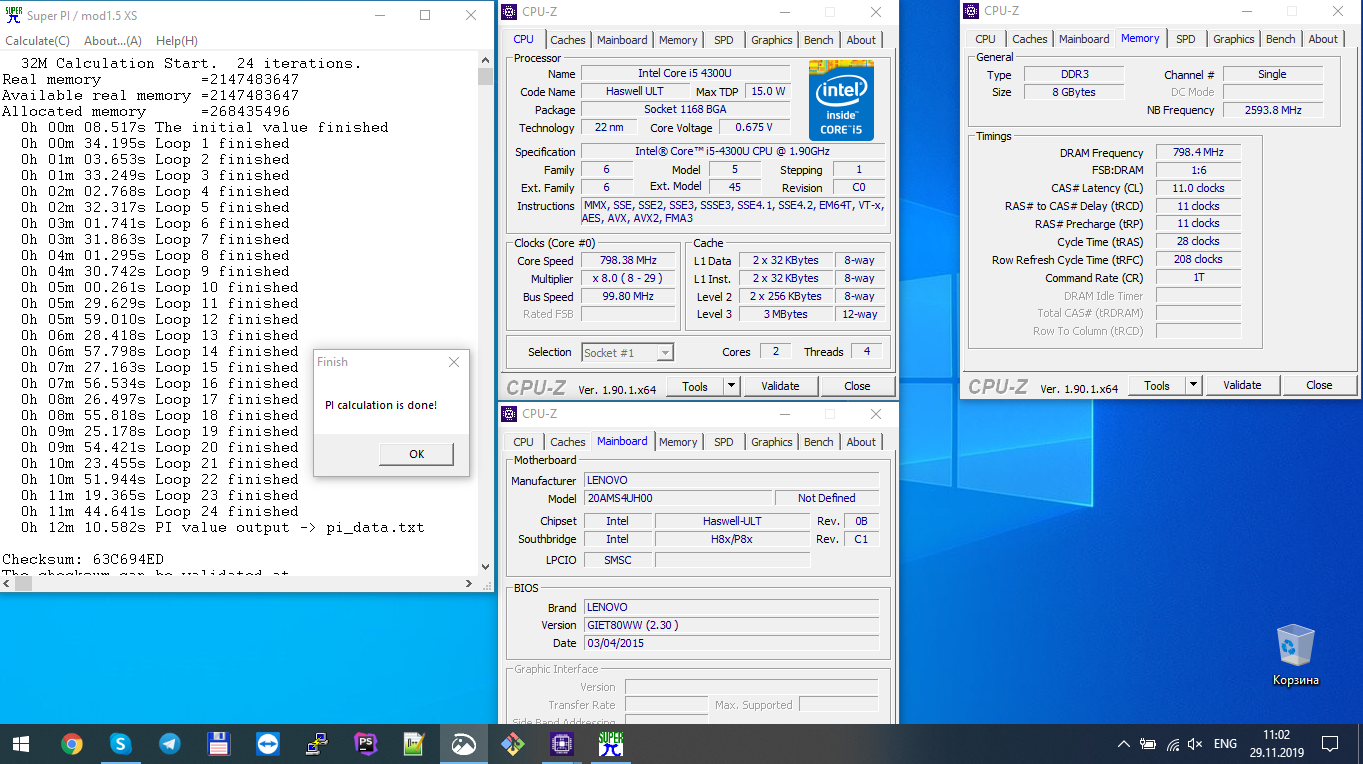Show hidden system tray icons
This screenshot has width=1363, height=764.
(x=1124, y=744)
